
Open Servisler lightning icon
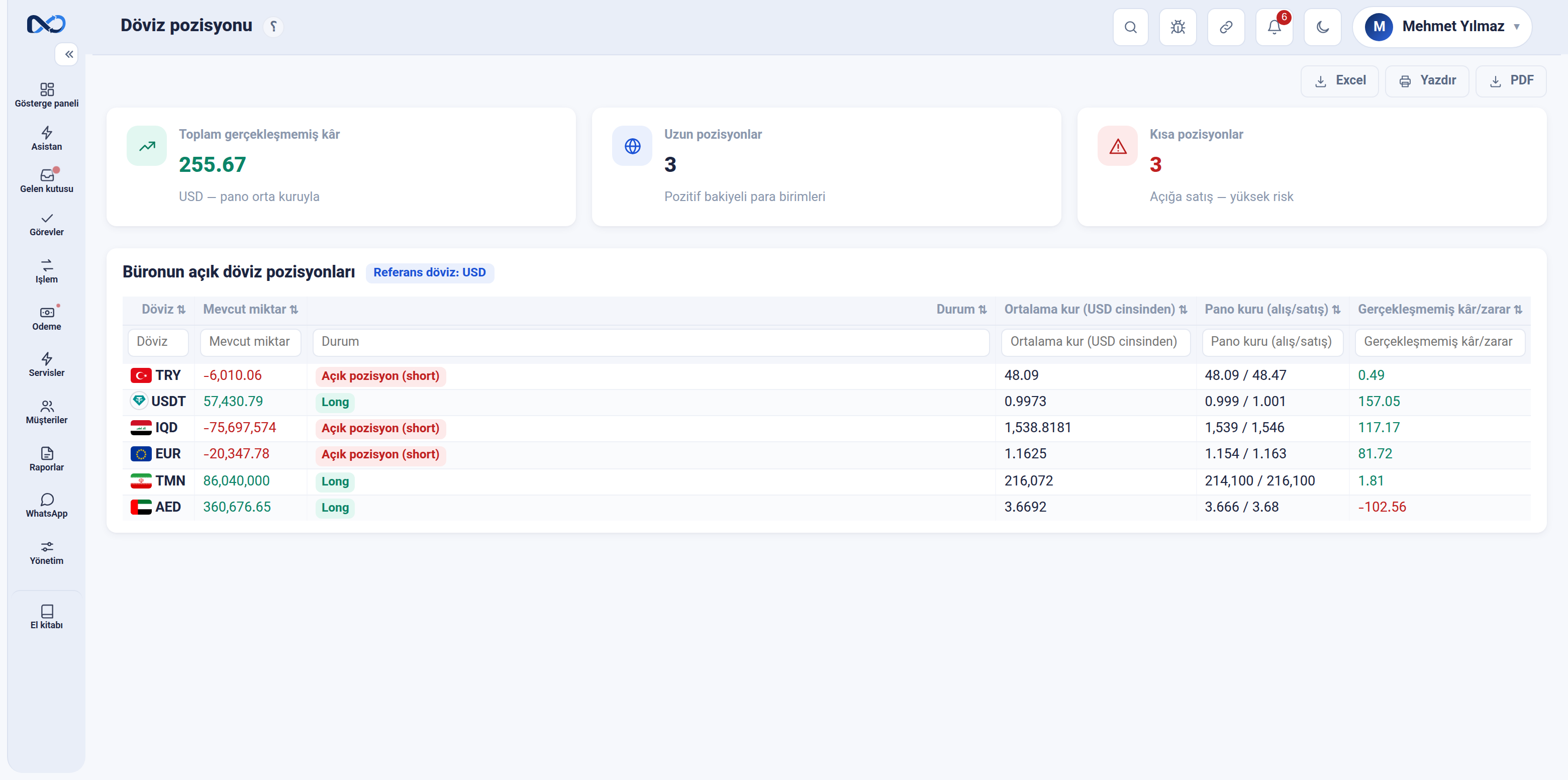pyautogui.click(x=46, y=365)
